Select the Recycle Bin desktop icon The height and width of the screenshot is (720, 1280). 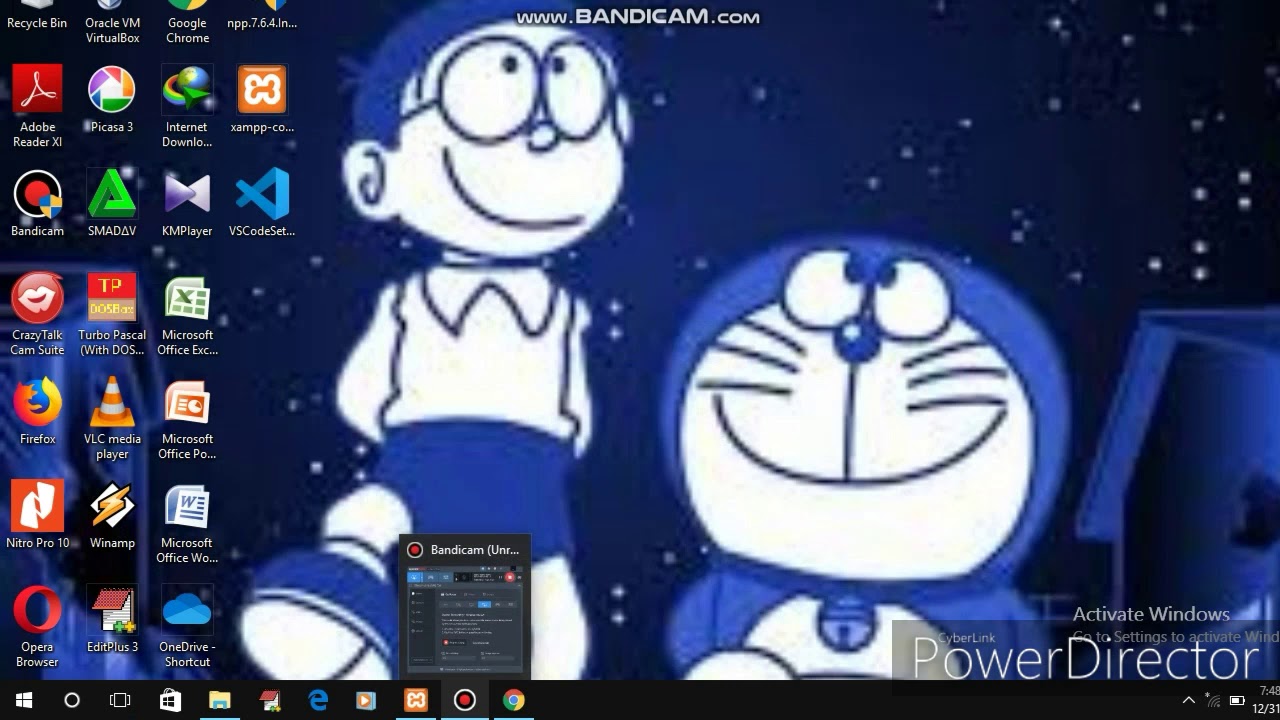[37, 16]
